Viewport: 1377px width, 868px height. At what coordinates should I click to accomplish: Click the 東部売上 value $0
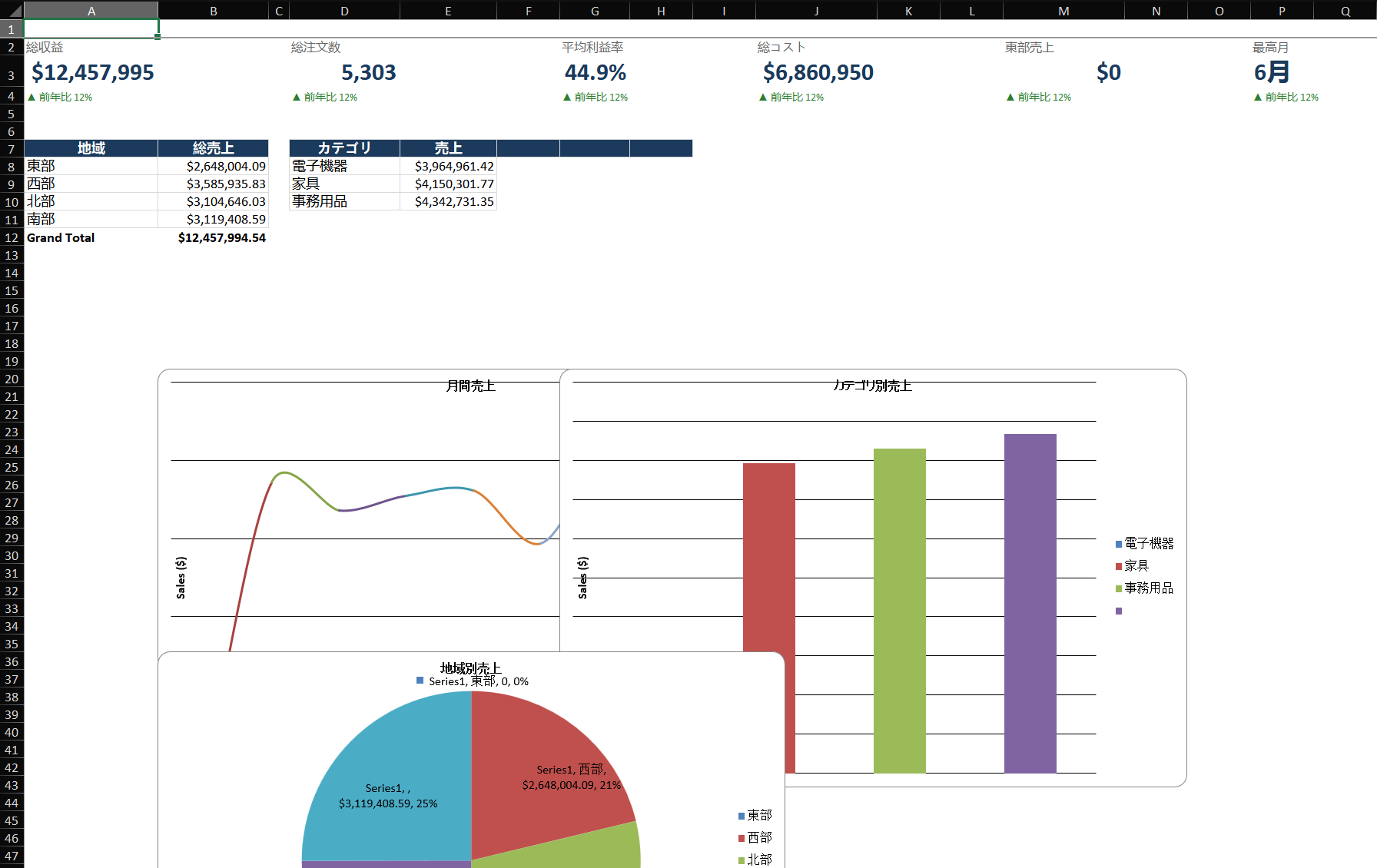(x=1109, y=72)
